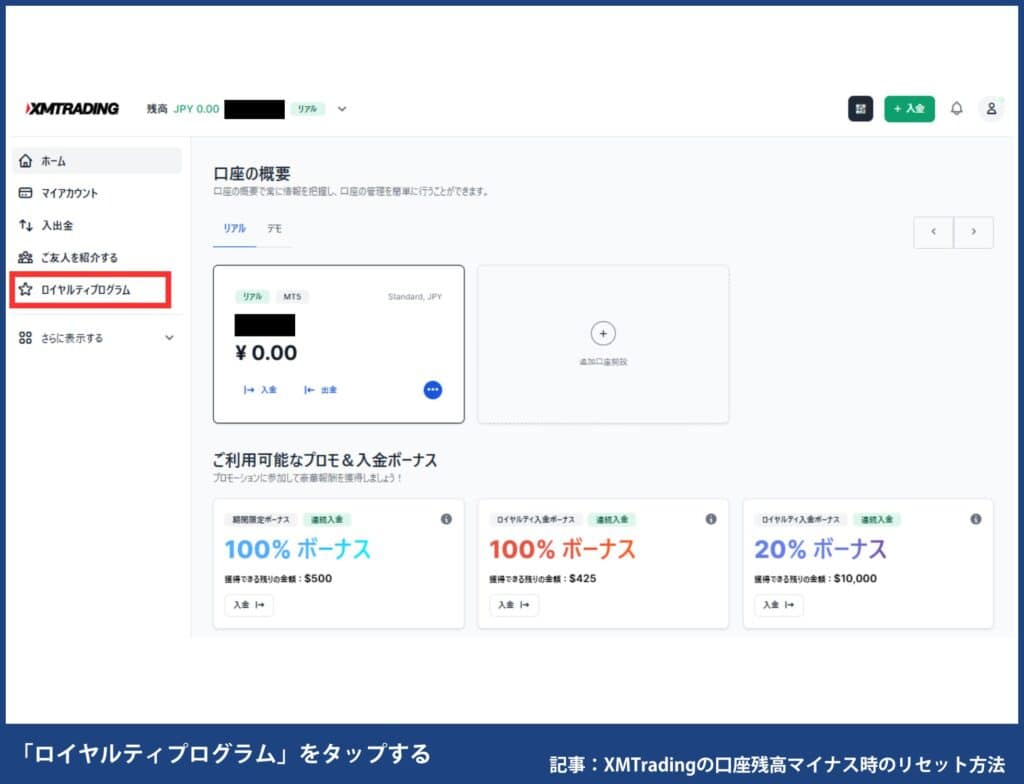Image resolution: width=1024 pixels, height=784 pixels.
Task: Click the people icon beside ご友人を紹介する
Action: (25, 257)
